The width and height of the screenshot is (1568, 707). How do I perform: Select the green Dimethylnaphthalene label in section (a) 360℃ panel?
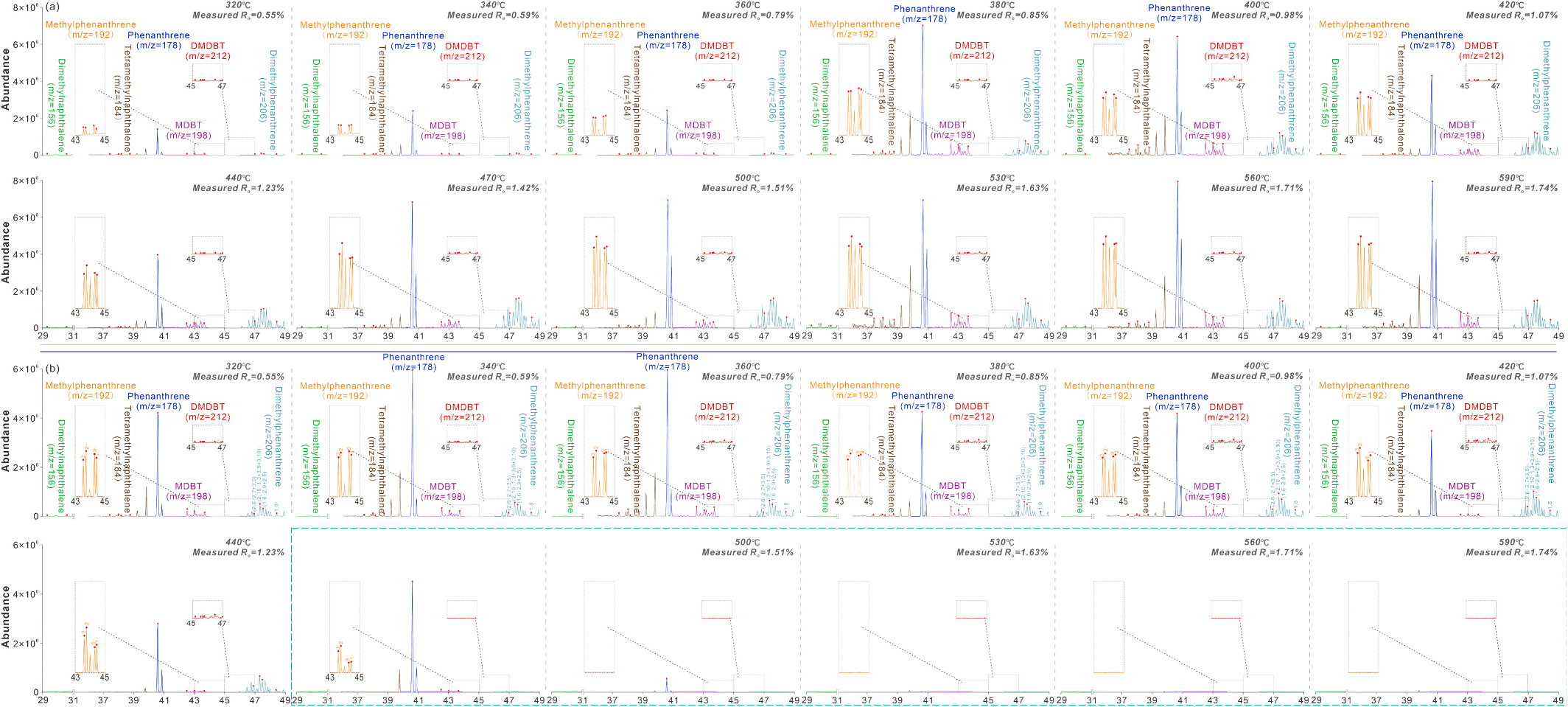point(565,105)
